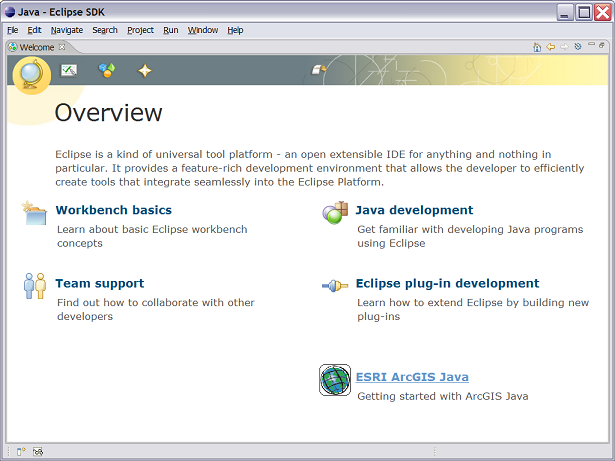
Task: Click the fast view icon in status bar
Action: click(21, 452)
